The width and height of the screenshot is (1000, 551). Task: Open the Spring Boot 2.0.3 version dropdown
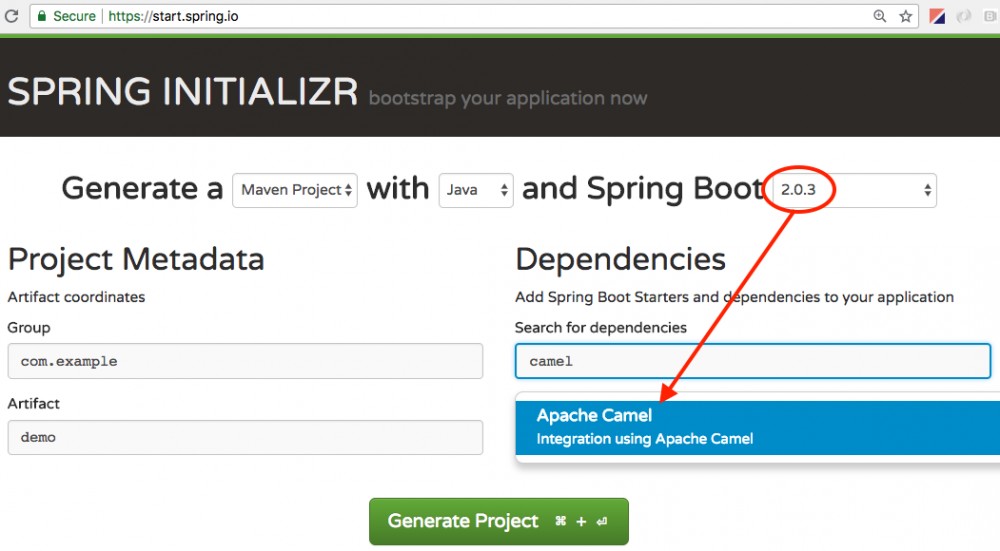(x=854, y=190)
